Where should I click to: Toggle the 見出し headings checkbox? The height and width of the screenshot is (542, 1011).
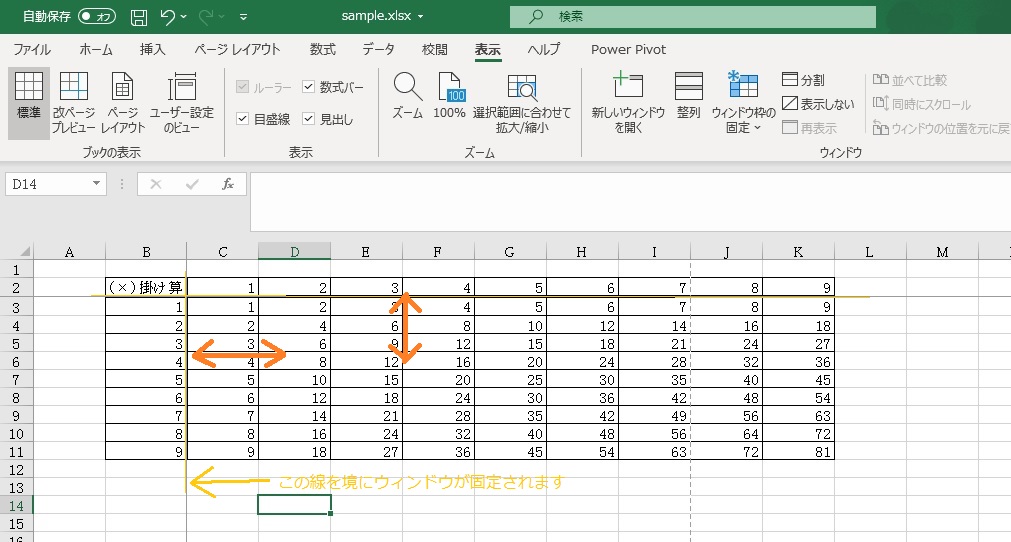[309, 119]
